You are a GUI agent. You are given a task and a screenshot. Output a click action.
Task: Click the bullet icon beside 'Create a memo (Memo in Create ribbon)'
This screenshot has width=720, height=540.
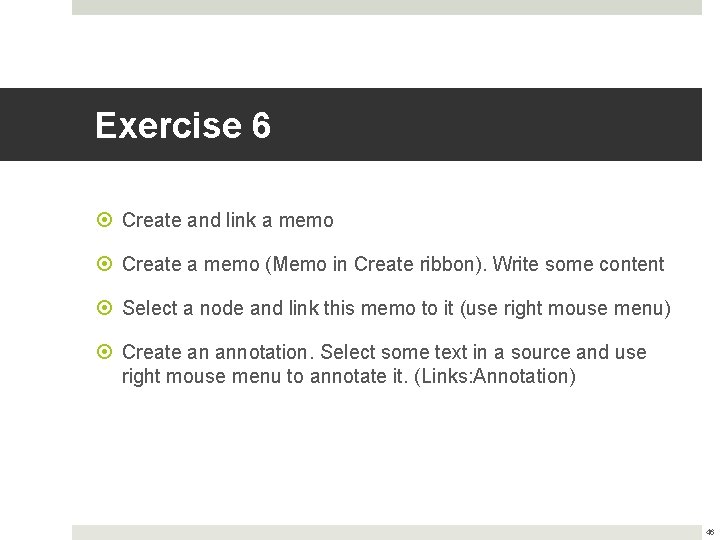coord(105,264)
